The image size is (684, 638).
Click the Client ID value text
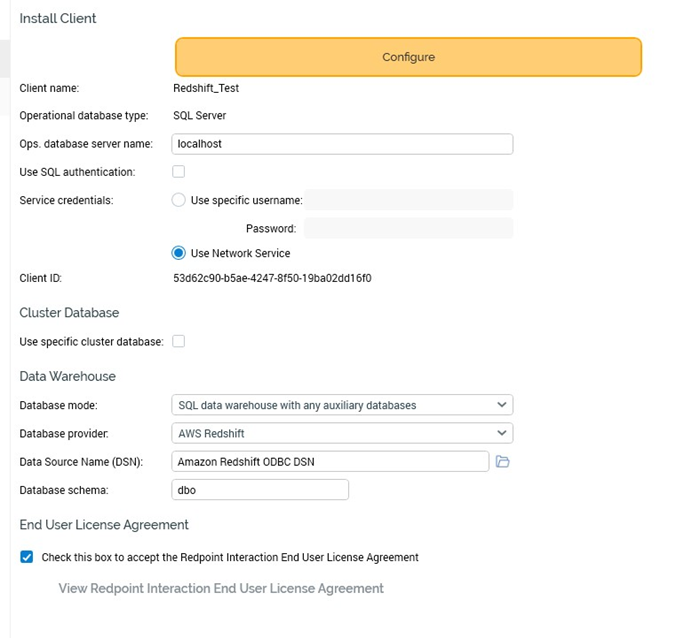click(272, 278)
